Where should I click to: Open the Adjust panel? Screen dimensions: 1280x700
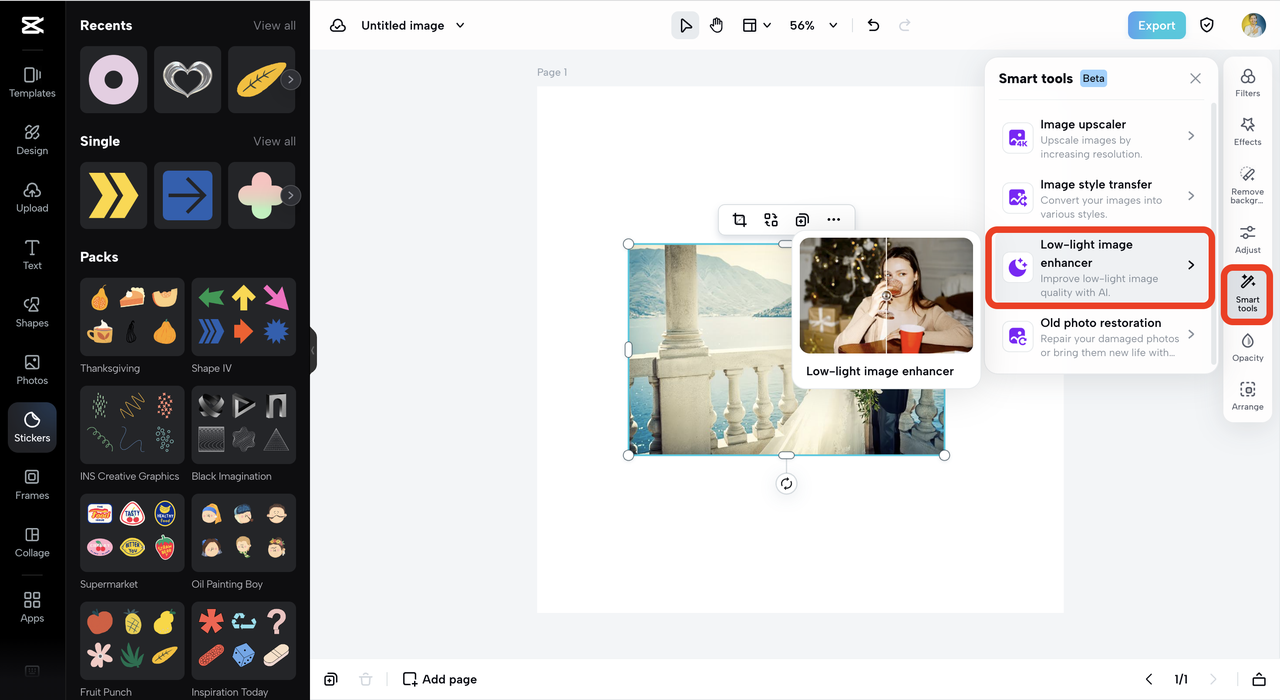point(1248,240)
